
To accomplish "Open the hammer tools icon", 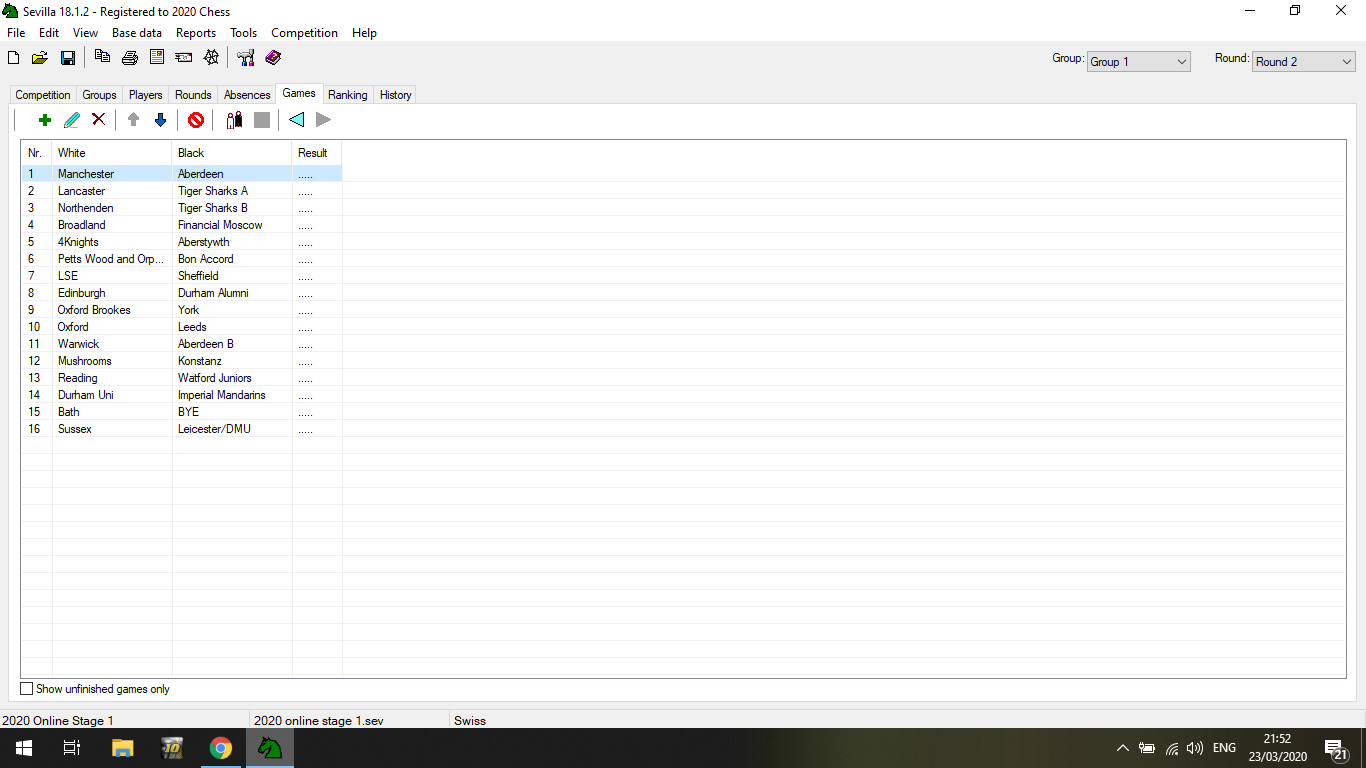I will click(x=246, y=58).
